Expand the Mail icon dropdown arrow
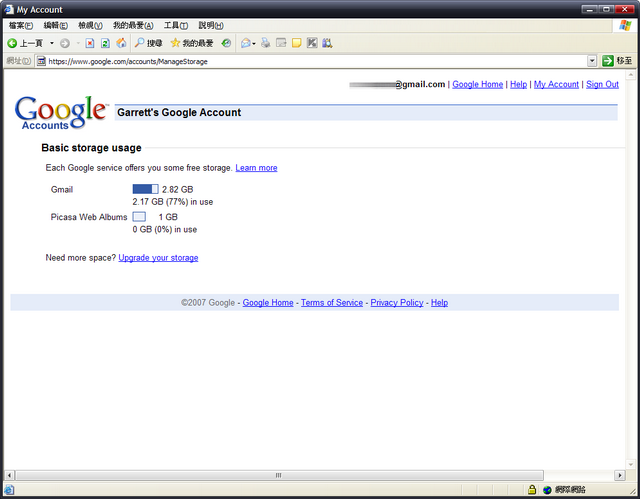Viewport: 640px width, 499px height. coord(254,43)
